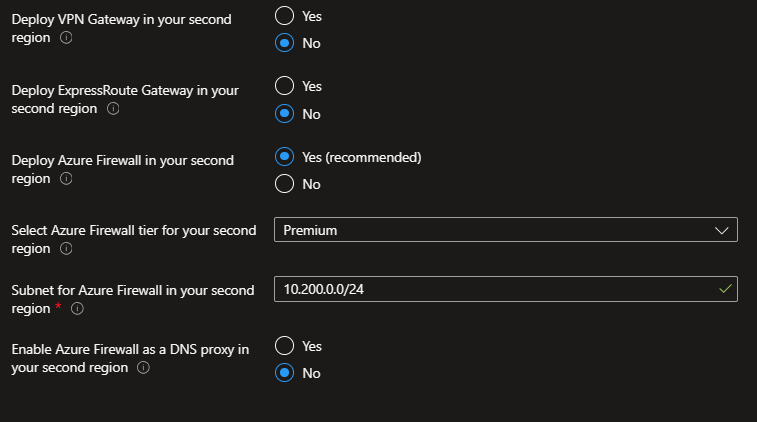
Task: Select Yes (recommended) for Azure Firewall
Action: click(285, 157)
